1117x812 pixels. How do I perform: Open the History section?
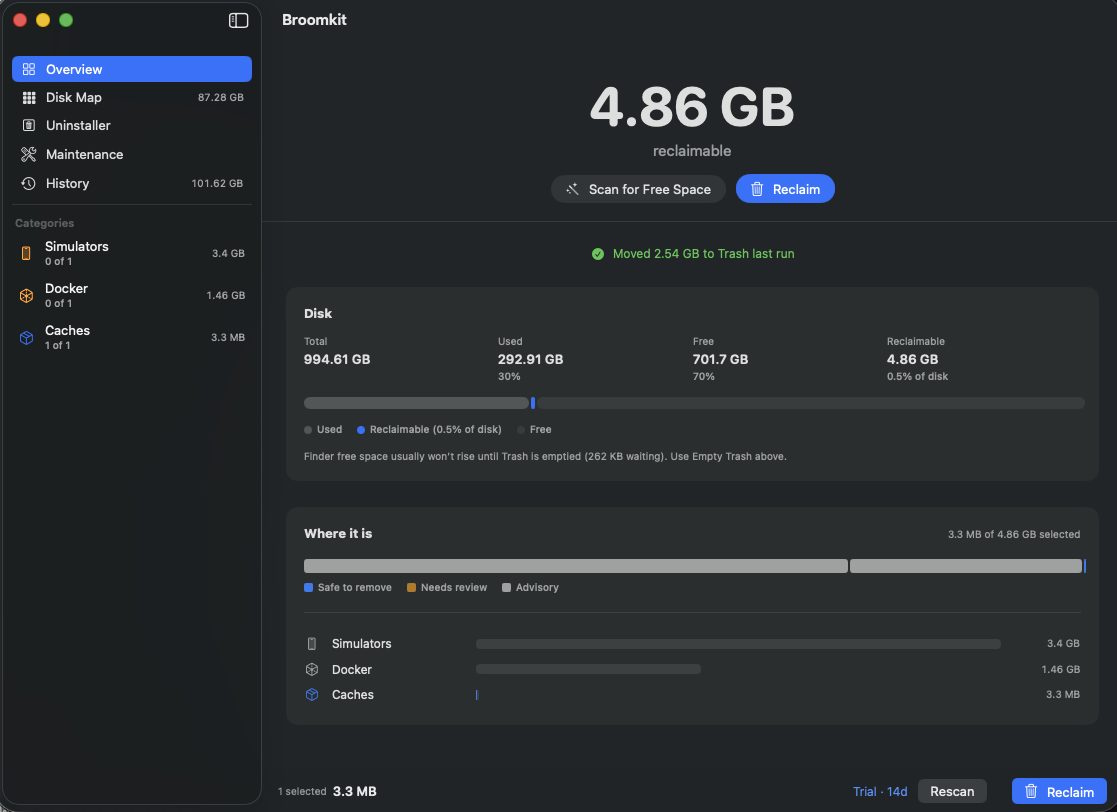click(x=132, y=183)
